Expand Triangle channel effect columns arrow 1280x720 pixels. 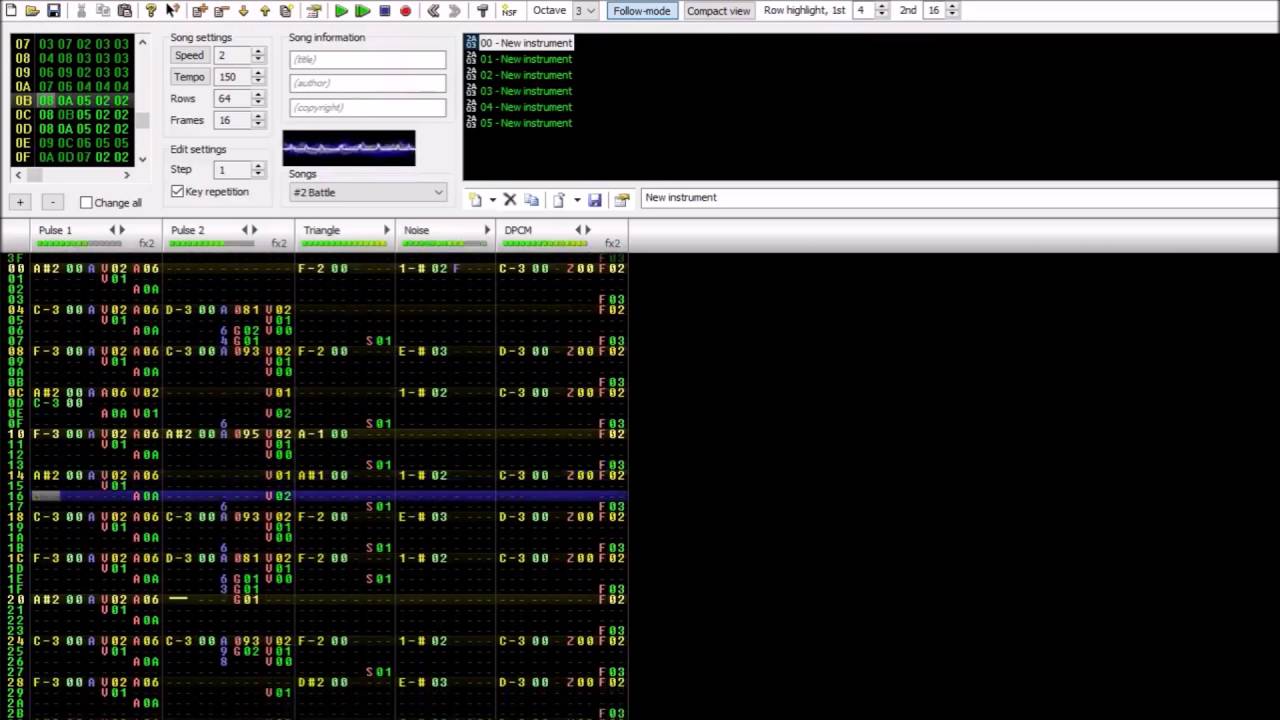(x=386, y=230)
